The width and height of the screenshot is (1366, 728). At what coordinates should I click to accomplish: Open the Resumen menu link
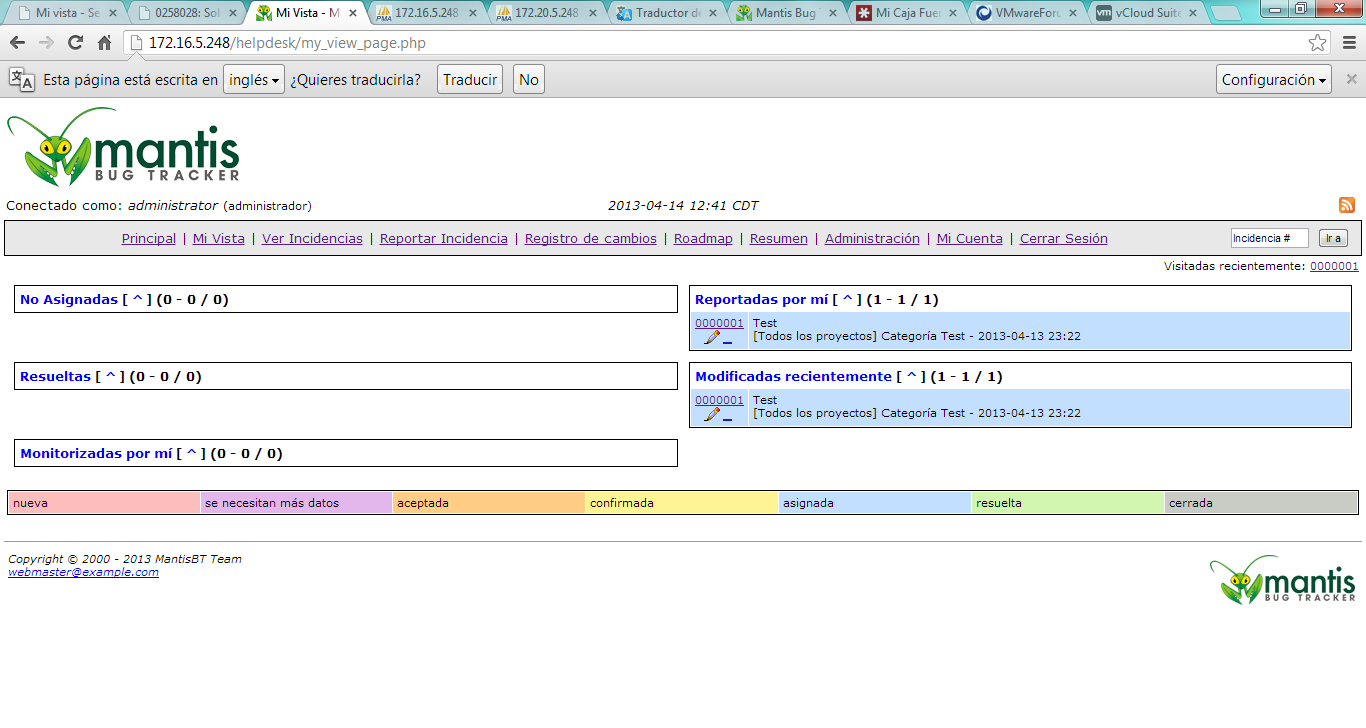point(779,239)
